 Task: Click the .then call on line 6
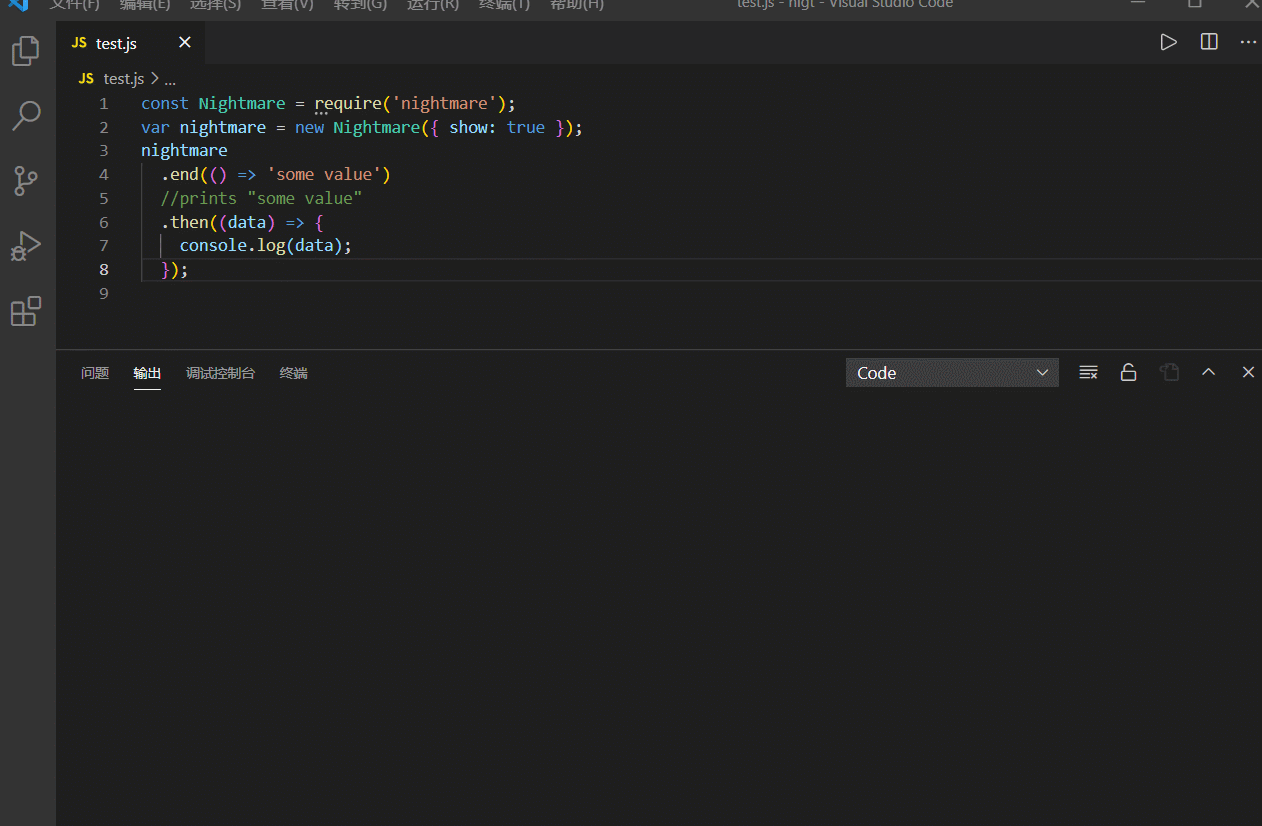point(185,222)
